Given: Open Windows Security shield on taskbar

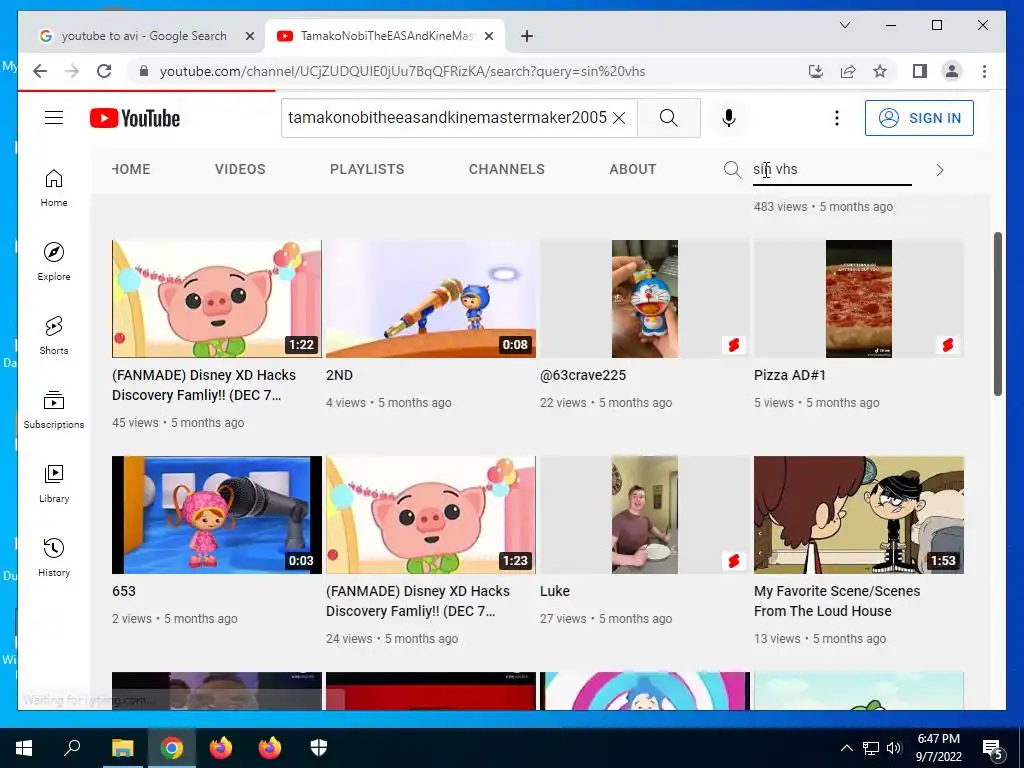Looking at the screenshot, I should [319, 748].
